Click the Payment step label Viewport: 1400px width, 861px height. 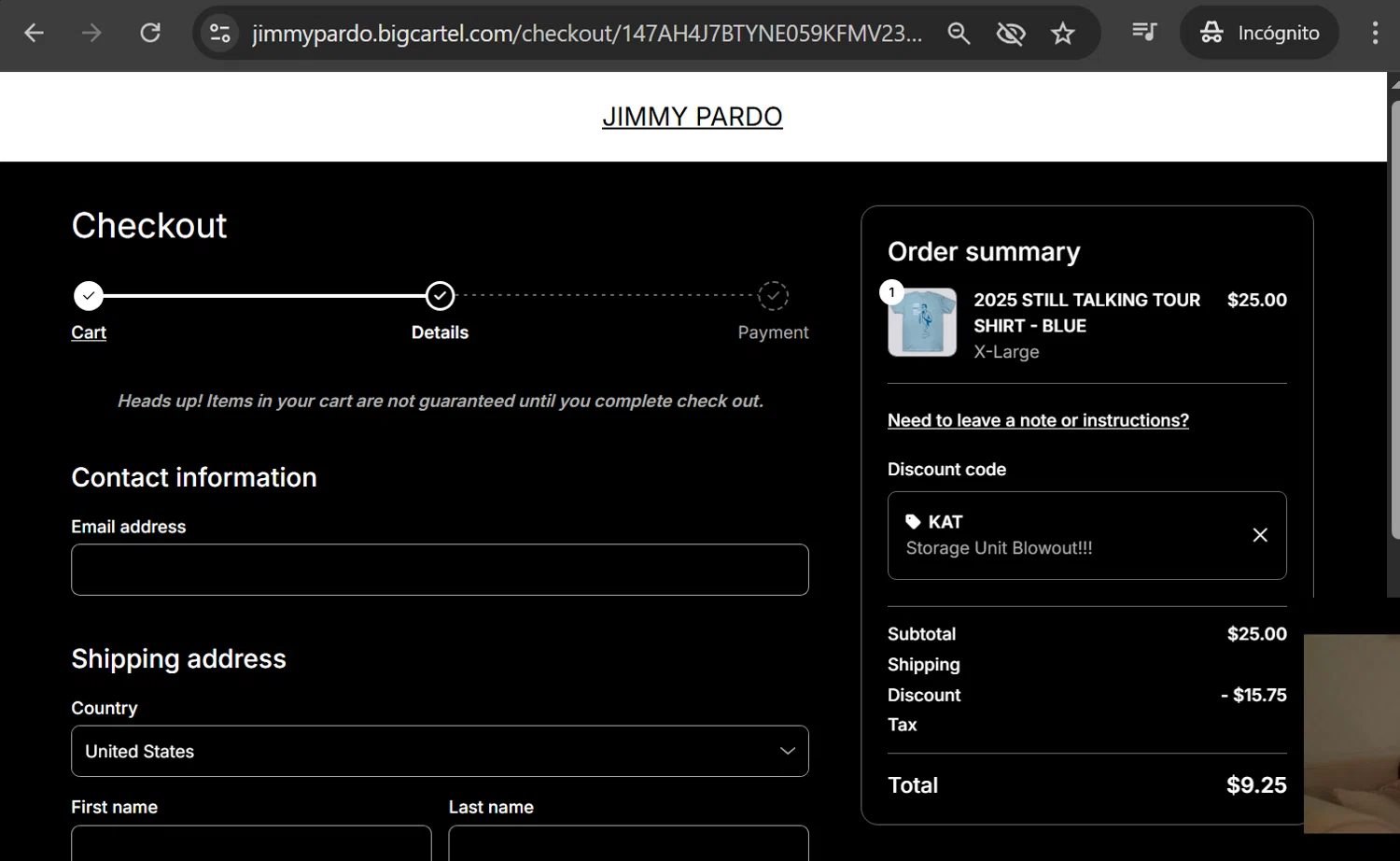pyautogui.click(x=773, y=332)
